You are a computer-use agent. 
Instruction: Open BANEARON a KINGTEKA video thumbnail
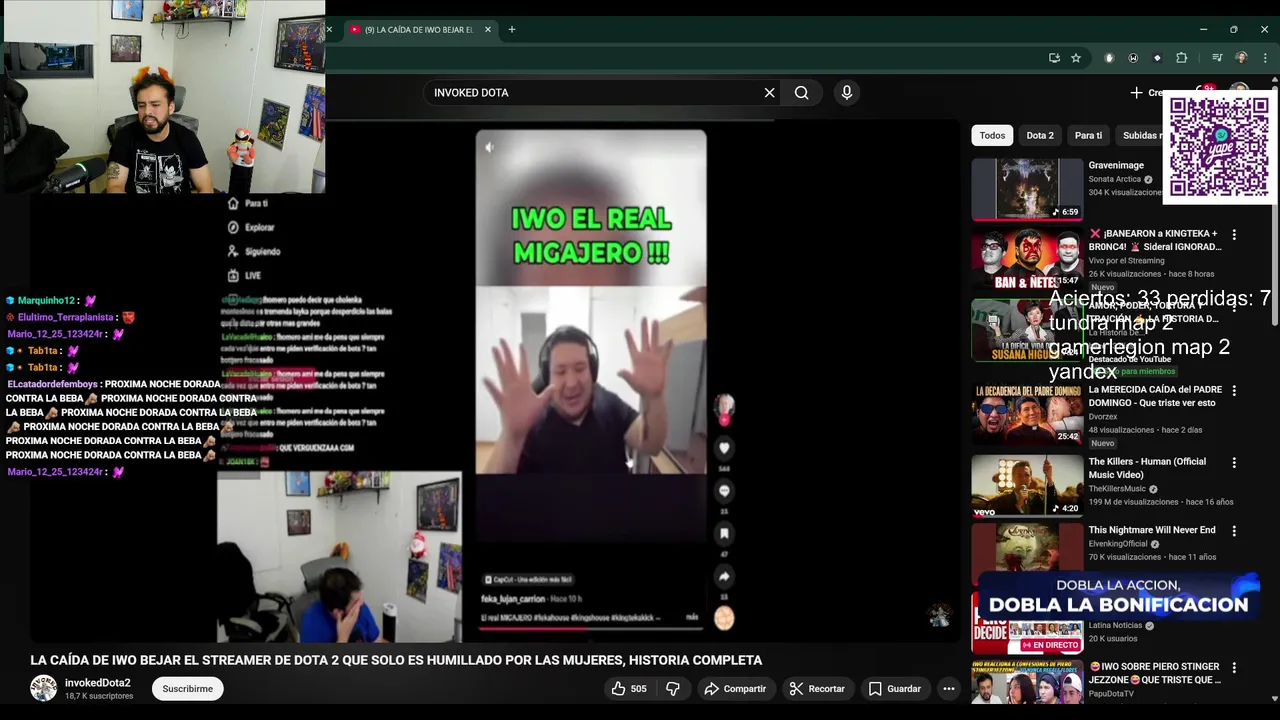1027,259
